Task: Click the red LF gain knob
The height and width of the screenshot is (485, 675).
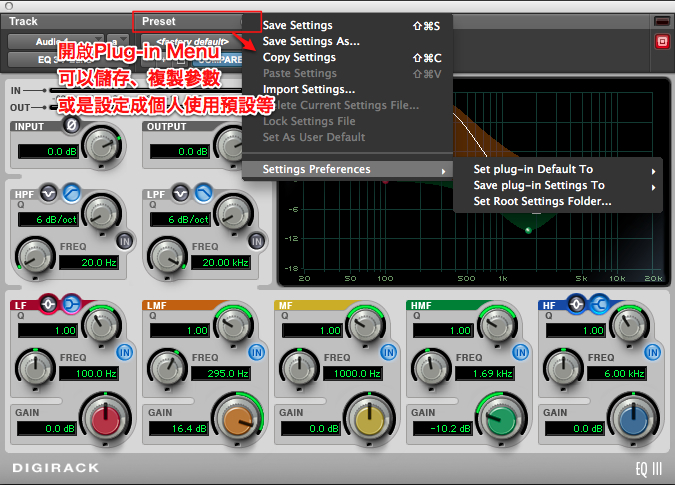Action: [105, 418]
